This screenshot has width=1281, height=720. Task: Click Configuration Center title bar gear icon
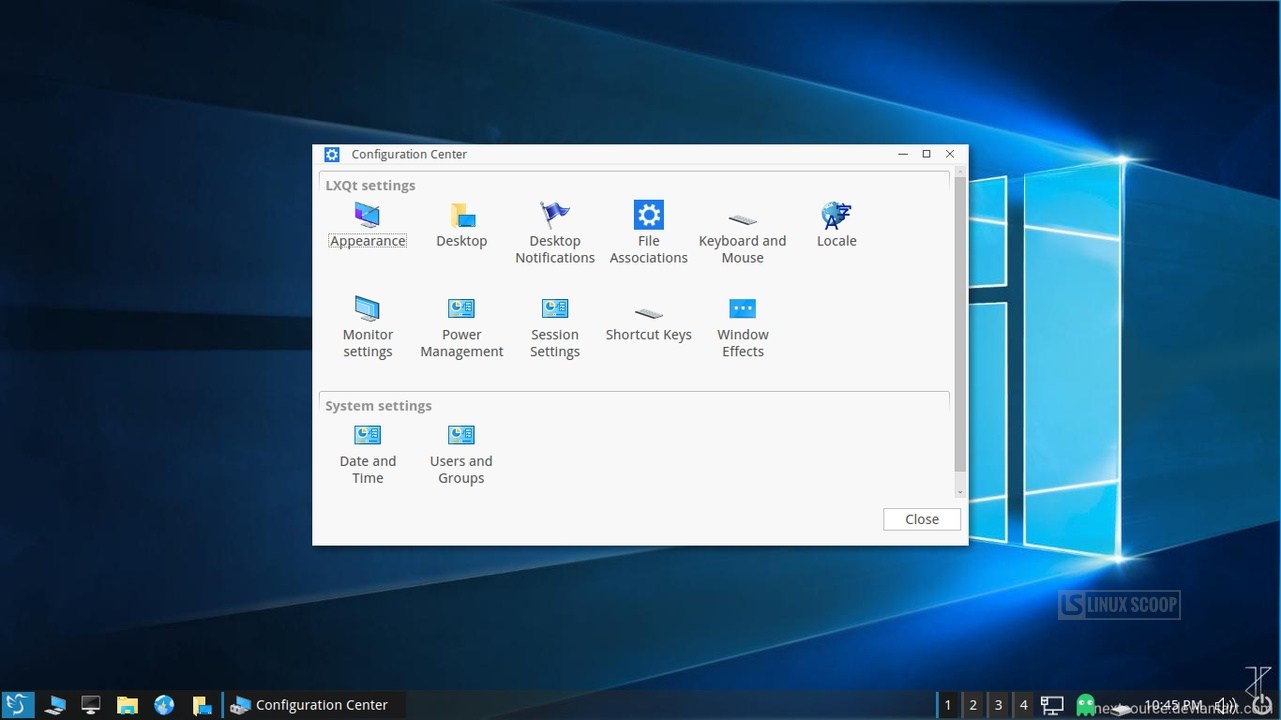332,154
